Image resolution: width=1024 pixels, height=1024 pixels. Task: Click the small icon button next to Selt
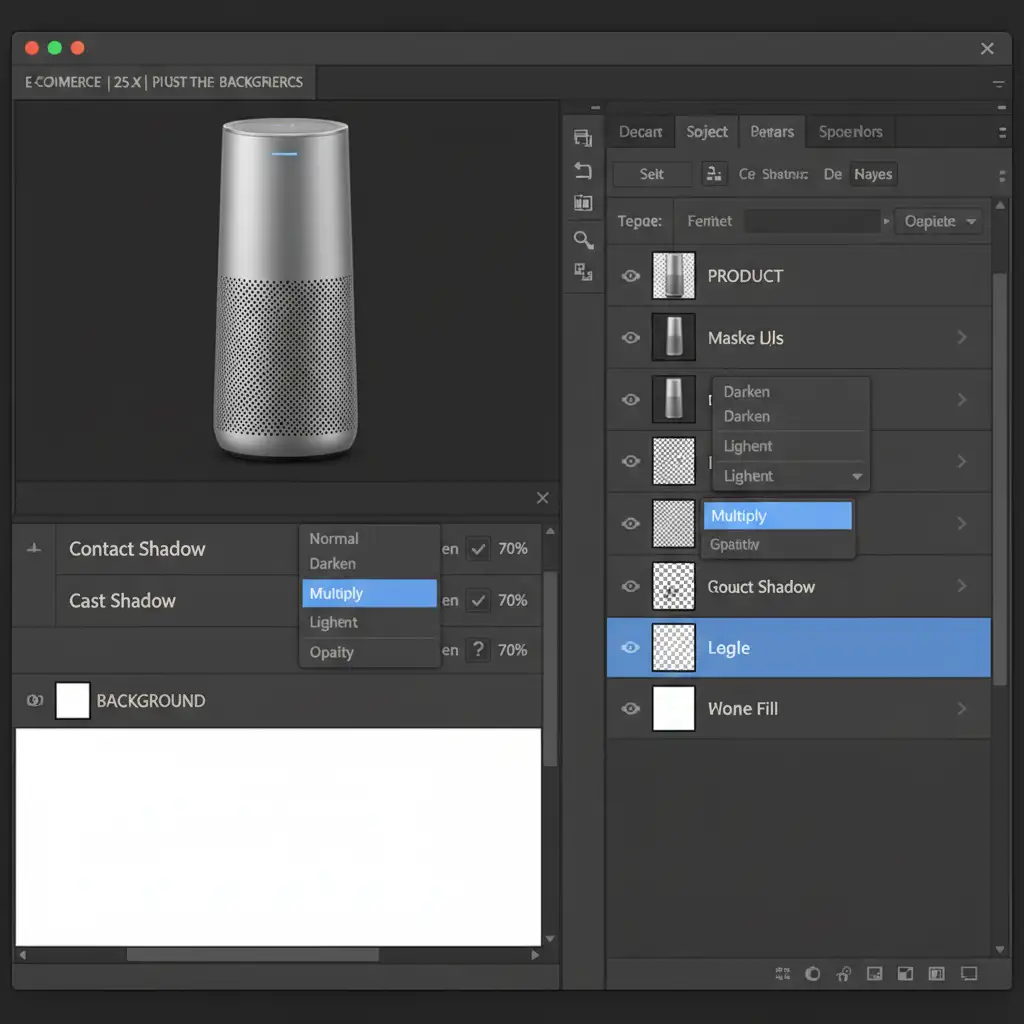(x=714, y=174)
